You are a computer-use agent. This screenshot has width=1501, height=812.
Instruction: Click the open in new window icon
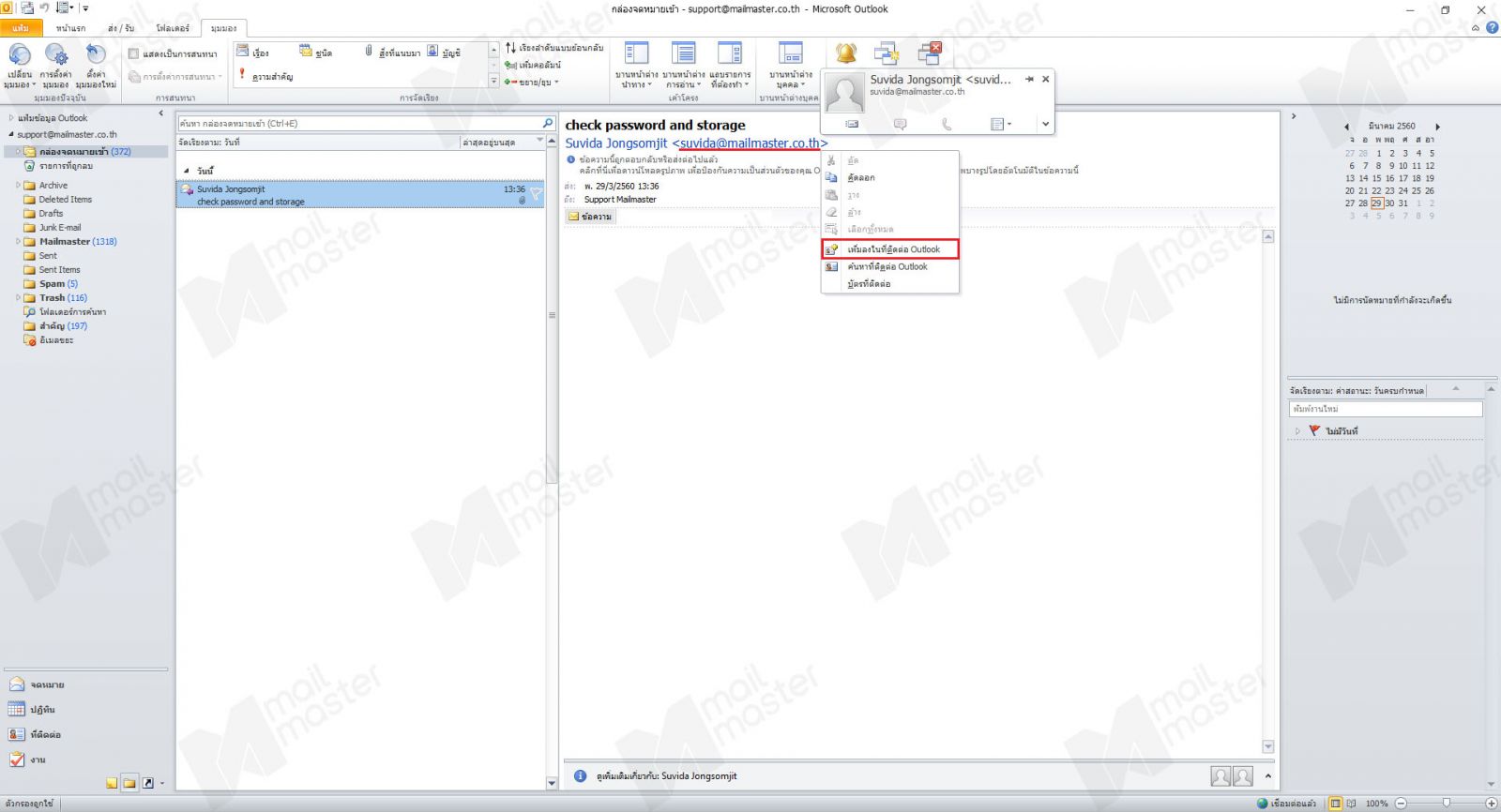887,53
